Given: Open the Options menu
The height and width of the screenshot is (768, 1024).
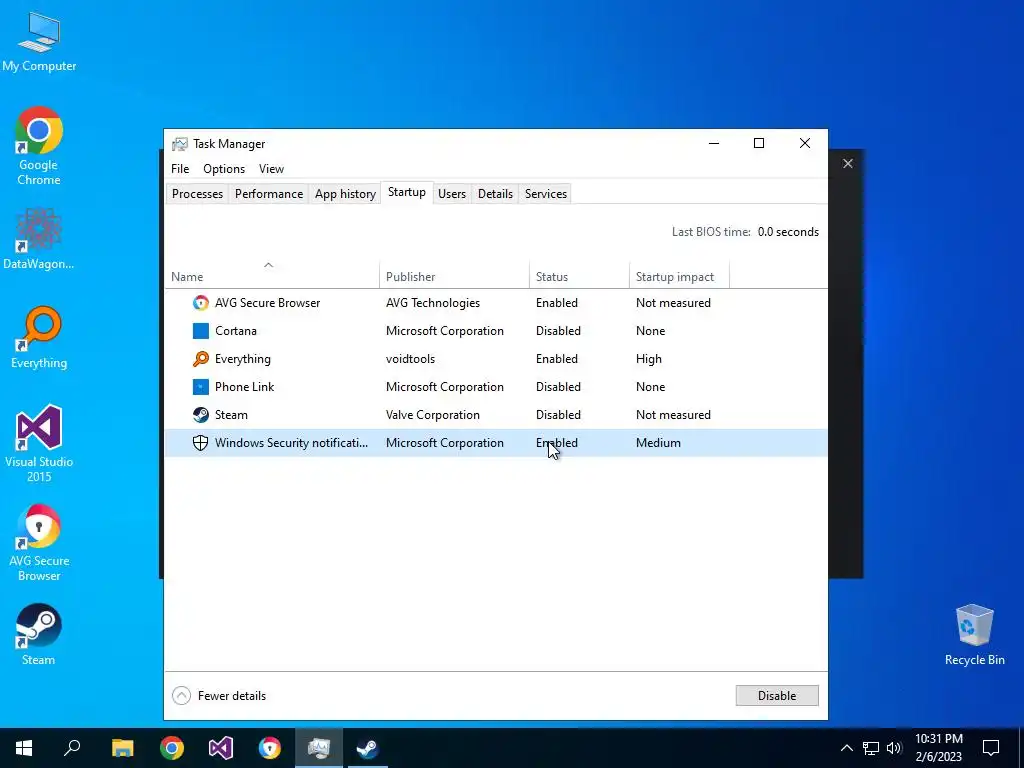Looking at the screenshot, I should 224,169.
